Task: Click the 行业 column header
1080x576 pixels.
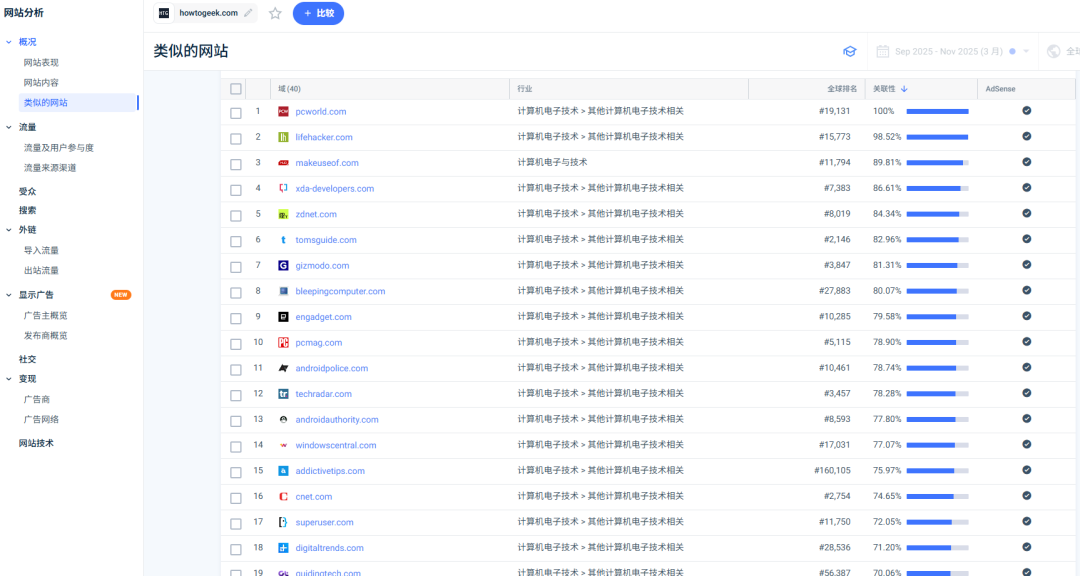Action: click(x=525, y=89)
